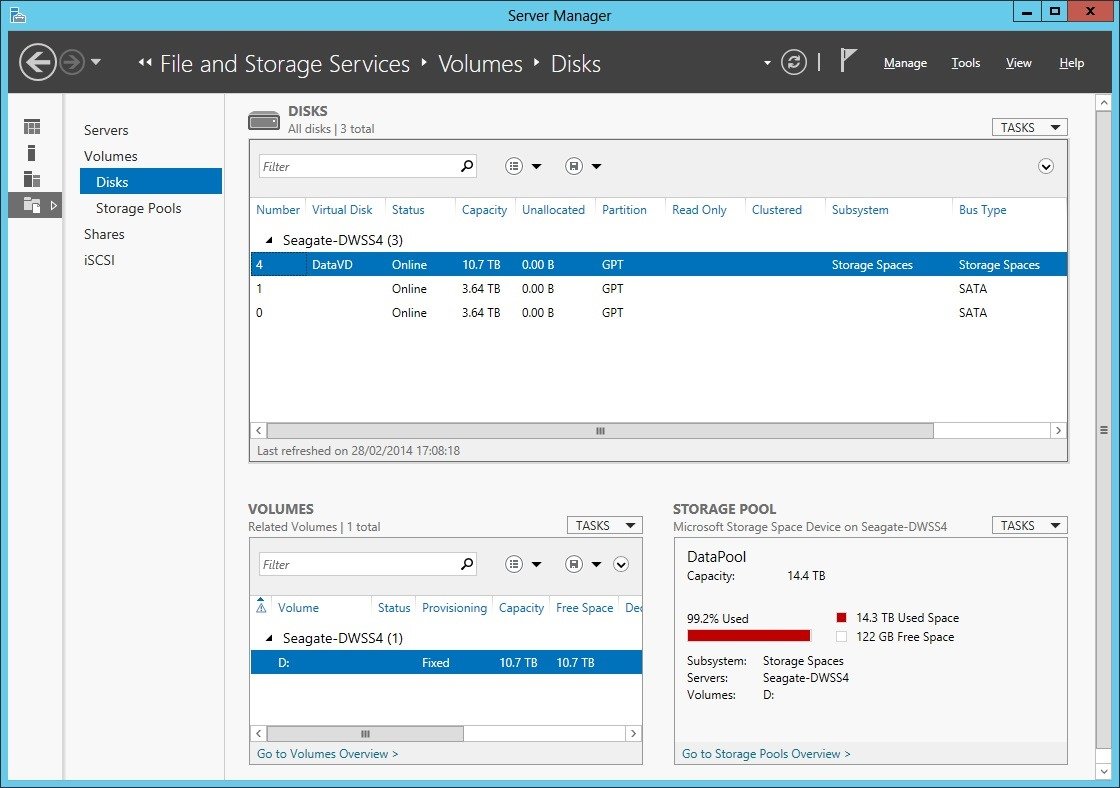The height and width of the screenshot is (788, 1120).
Task: Open iSCSI in the sidebar
Action: tap(99, 260)
